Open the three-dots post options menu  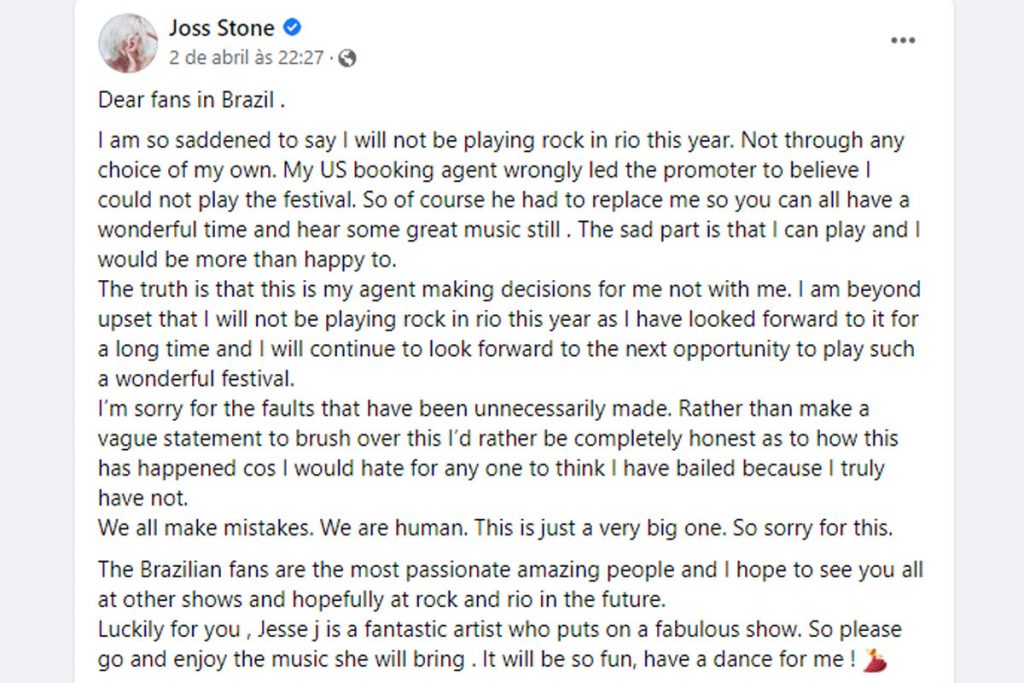point(903,41)
